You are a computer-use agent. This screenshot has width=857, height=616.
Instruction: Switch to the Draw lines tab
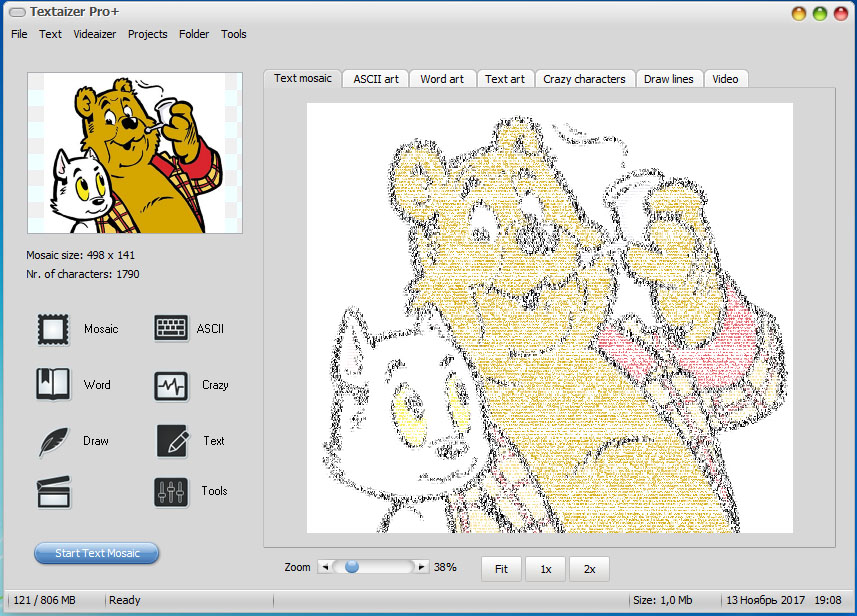pyautogui.click(x=668, y=79)
